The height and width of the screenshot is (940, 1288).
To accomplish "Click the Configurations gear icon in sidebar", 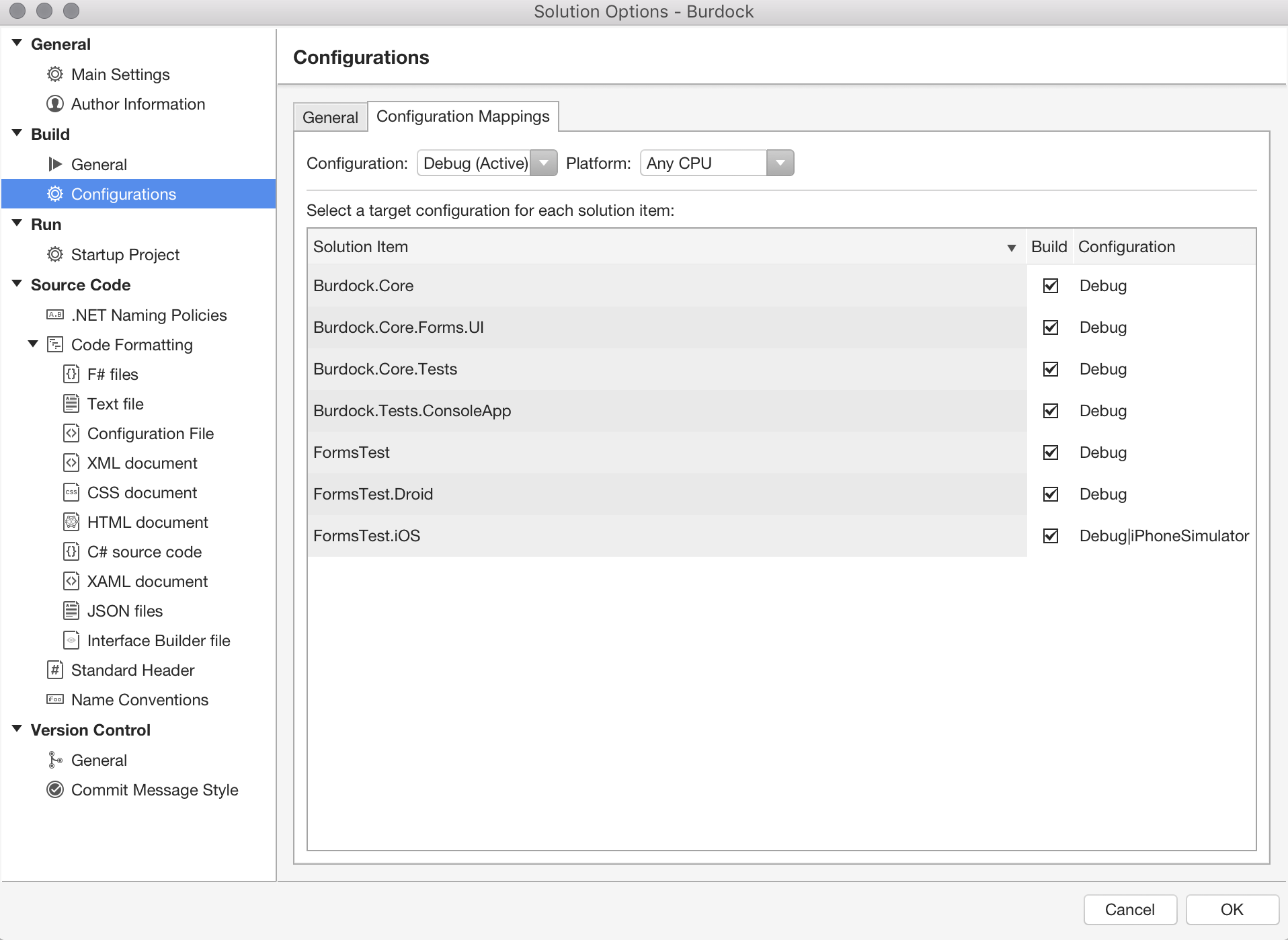I will coord(55,194).
